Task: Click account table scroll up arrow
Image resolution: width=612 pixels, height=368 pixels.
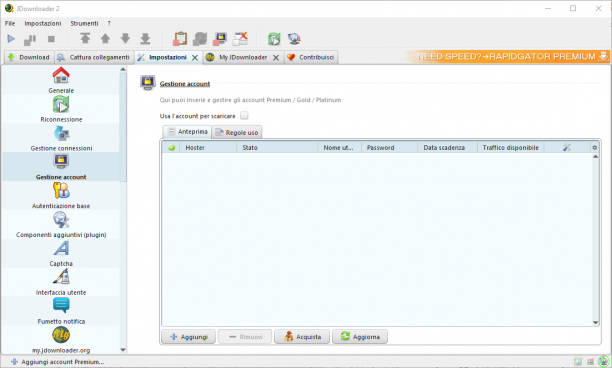Action: point(595,156)
